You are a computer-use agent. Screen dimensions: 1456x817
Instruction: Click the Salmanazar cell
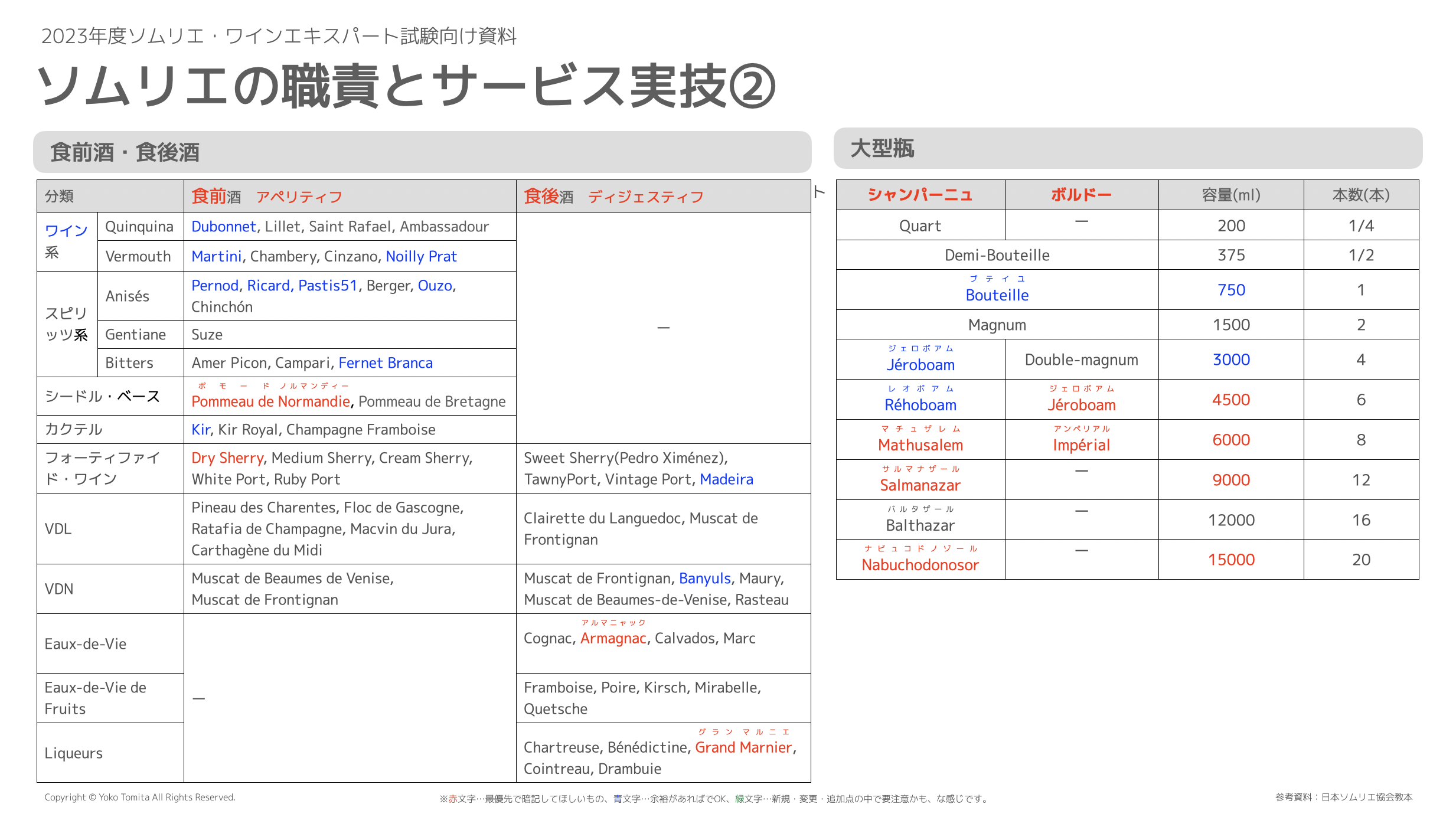tap(920, 480)
